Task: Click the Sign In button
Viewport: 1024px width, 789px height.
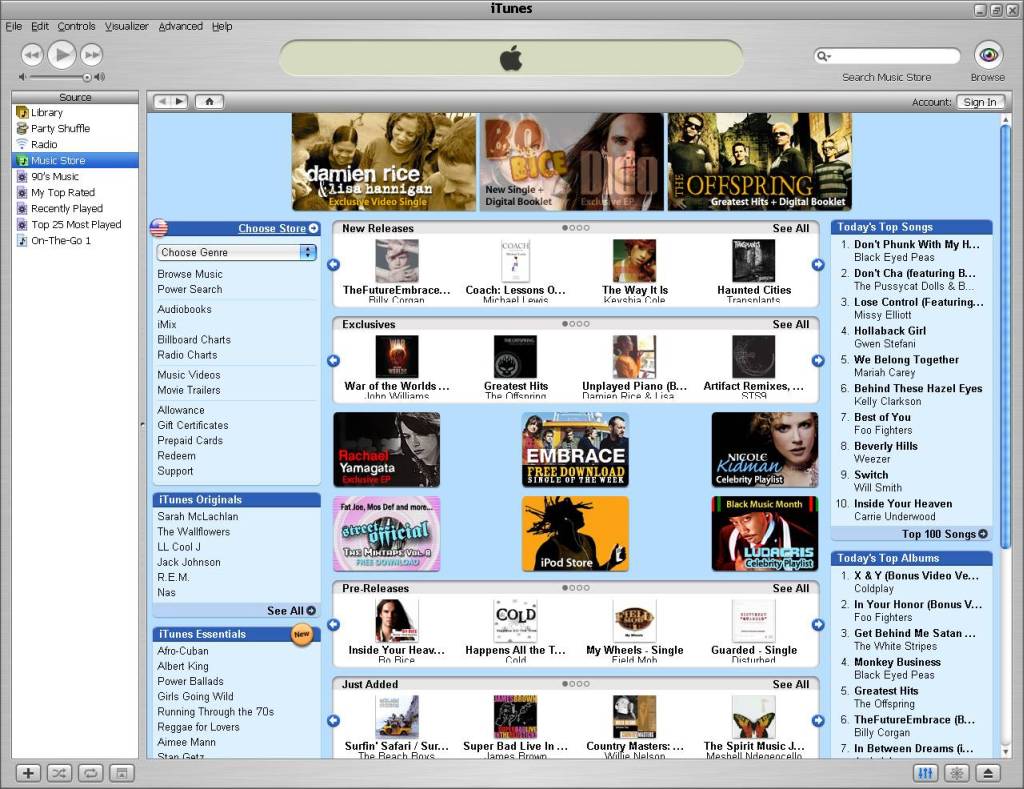Action: click(x=979, y=102)
